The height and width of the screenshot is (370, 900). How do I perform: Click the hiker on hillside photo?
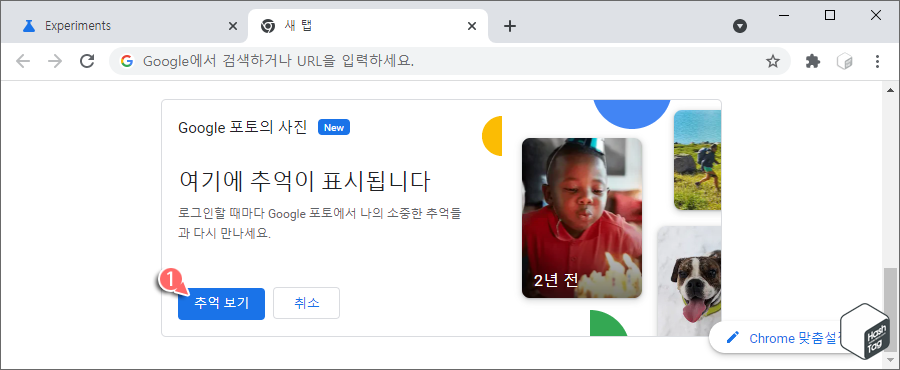point(697,159)
